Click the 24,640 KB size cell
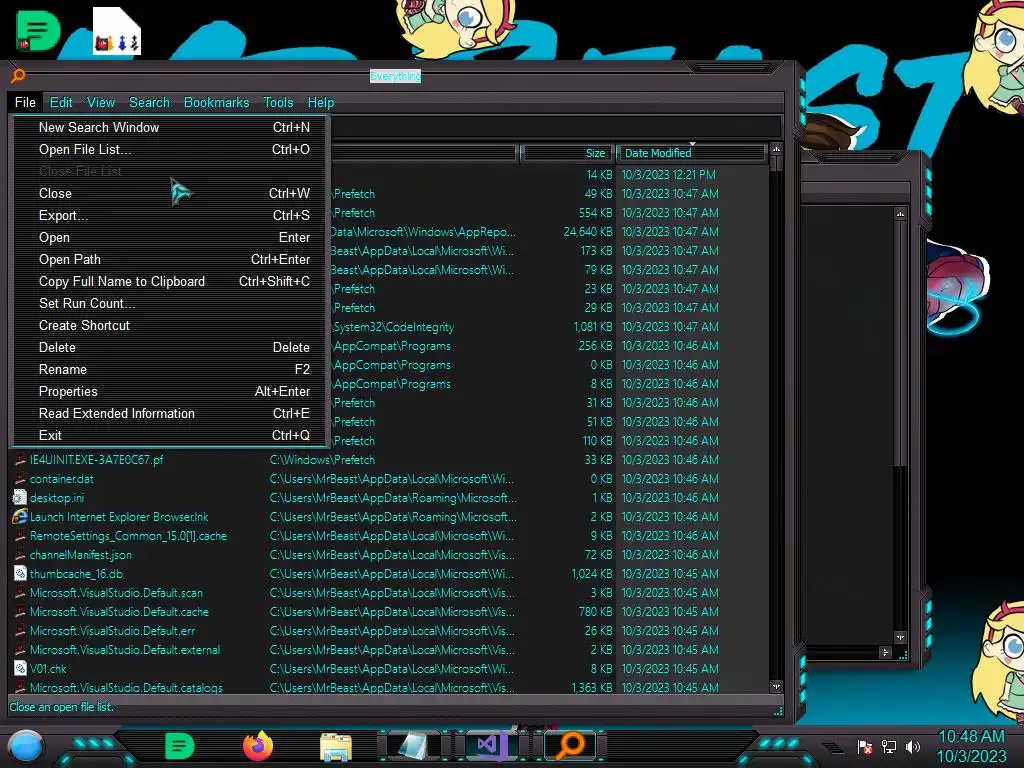Image resolution: width=1024 pixels, height=768 pixels. point(588,232)
